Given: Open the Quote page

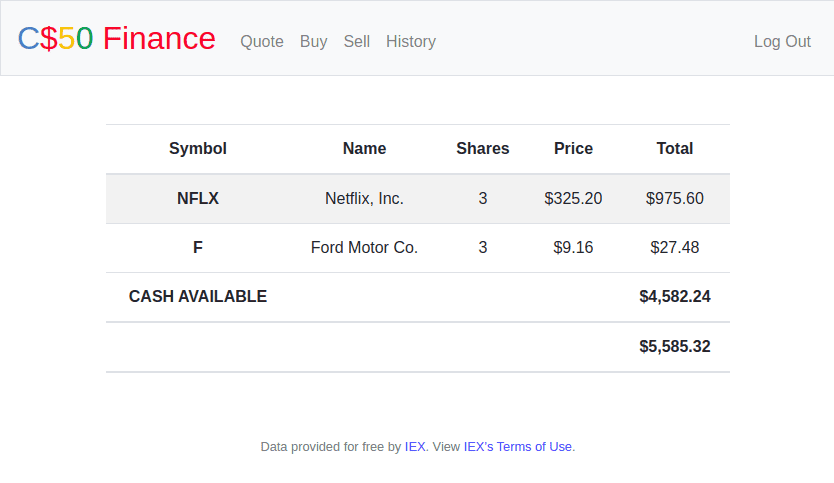Looking at the screenshot, I should [262, 41].
